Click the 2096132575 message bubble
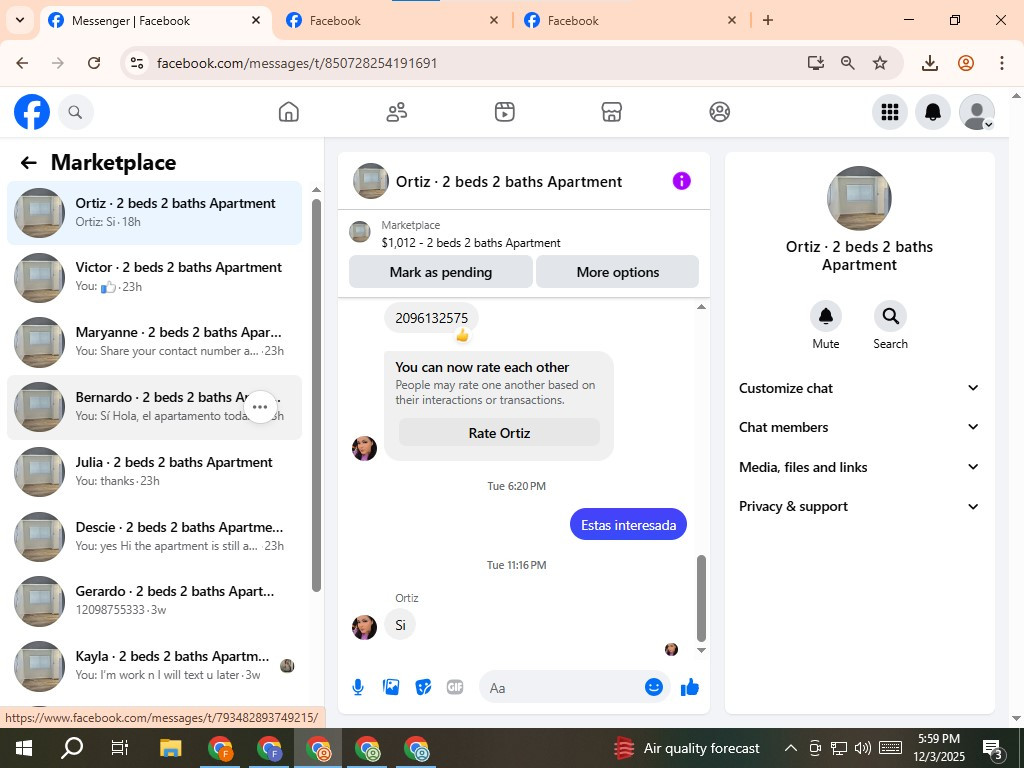This screenshot has width=1024, height=768. click(431, 318)
